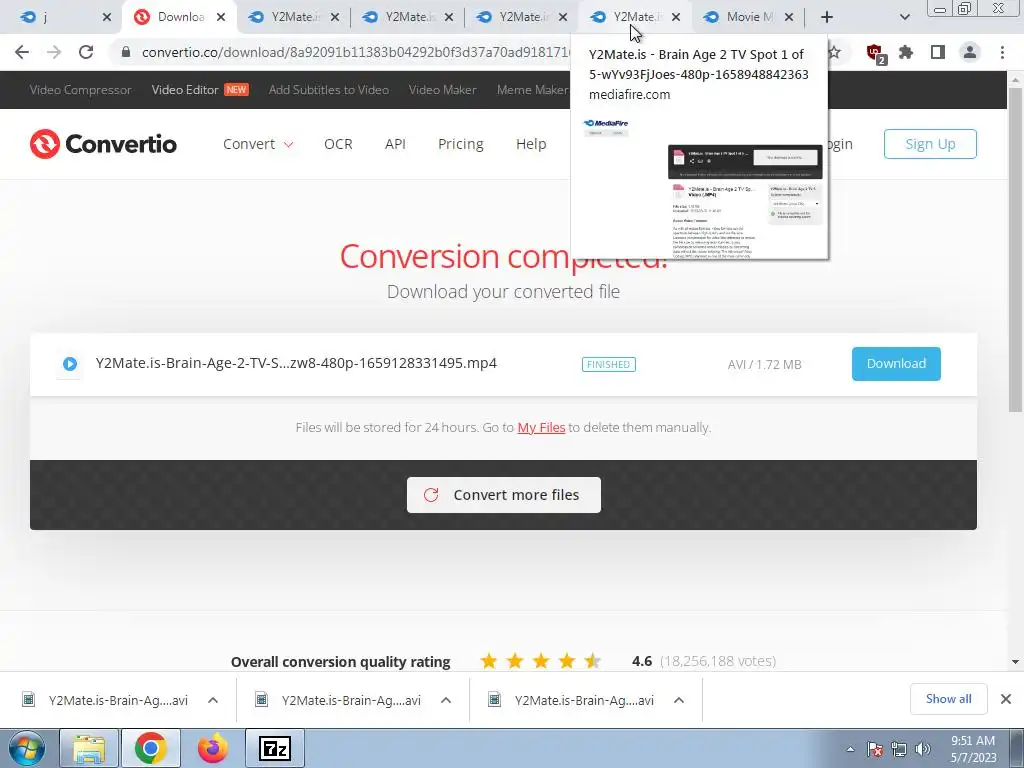Image resolution: width=1024 pixels, height=768 pixels.
Task: Click the play icon beside the mp4 file
Action: click(x=70, y=364)
